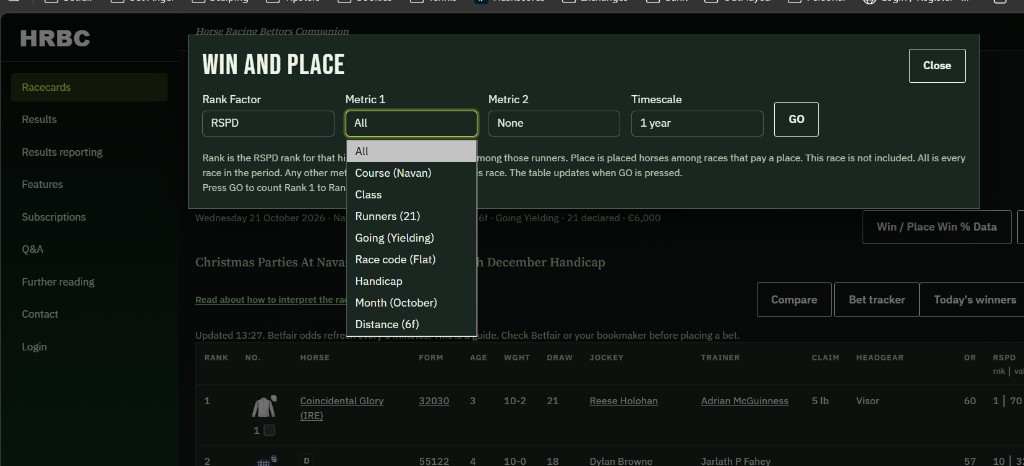Click the OR column header
1024x466 pixels.
970,358
